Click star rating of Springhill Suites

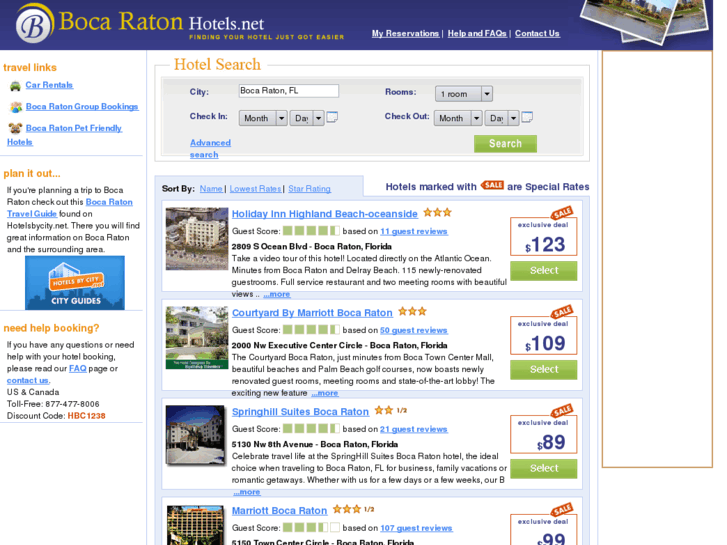point(390,410)
